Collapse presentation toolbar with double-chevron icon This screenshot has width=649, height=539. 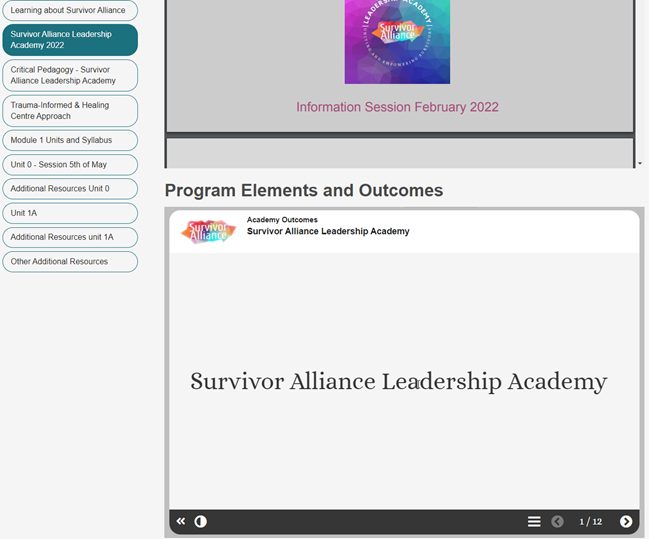pyautogui.click(x=181, y=521)
